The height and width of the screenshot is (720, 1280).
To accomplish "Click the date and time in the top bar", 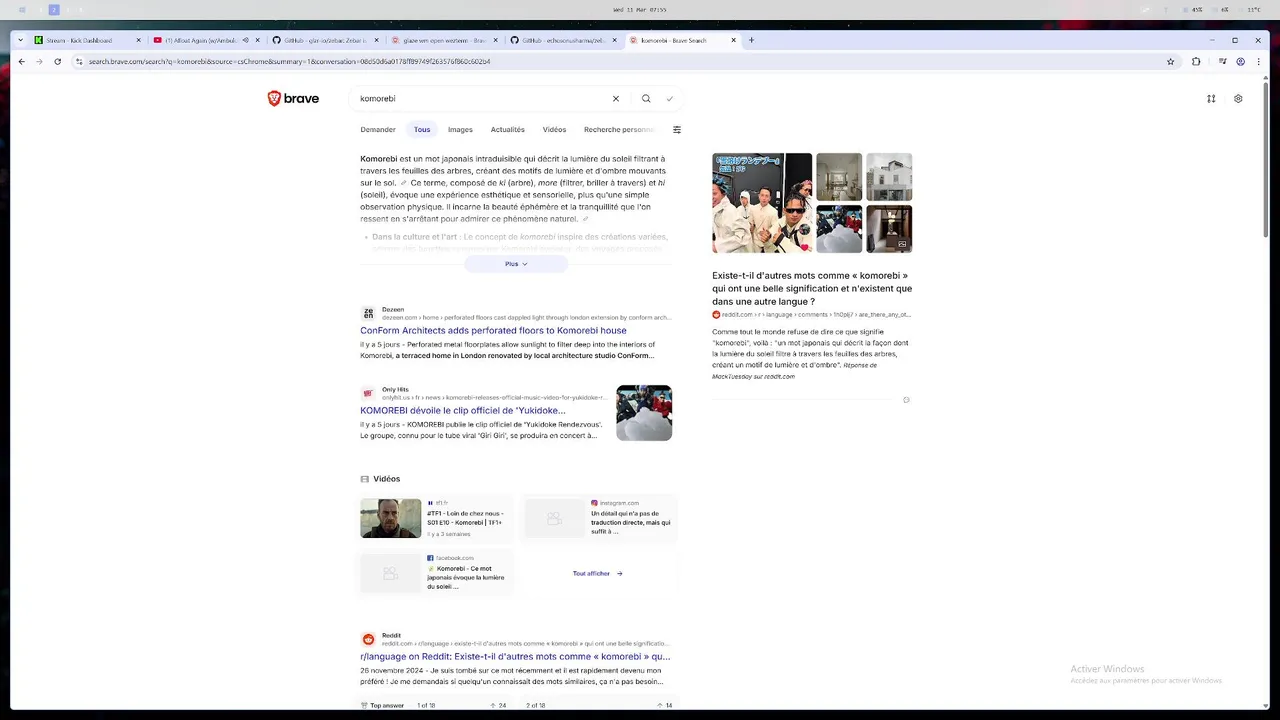I will tap(640, 10).
